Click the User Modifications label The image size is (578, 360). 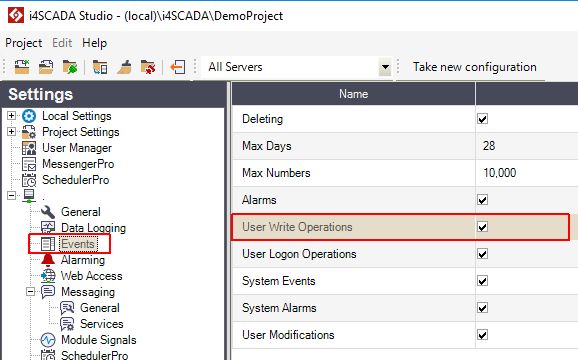(x=288, y=335)
